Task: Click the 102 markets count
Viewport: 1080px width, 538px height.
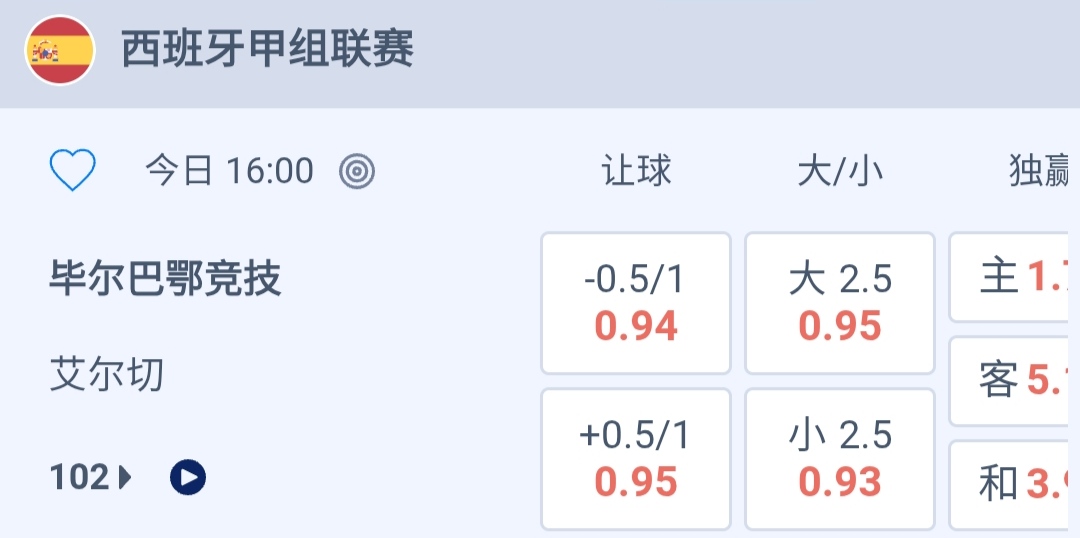Action: point(79,478)
